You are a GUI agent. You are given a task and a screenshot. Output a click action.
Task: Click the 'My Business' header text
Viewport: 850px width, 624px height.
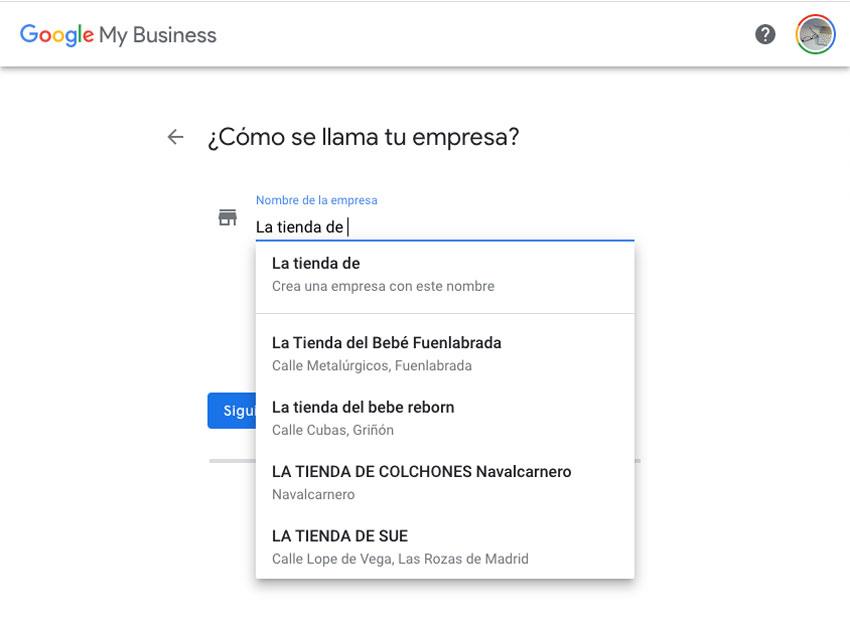(x=158, y=35)
